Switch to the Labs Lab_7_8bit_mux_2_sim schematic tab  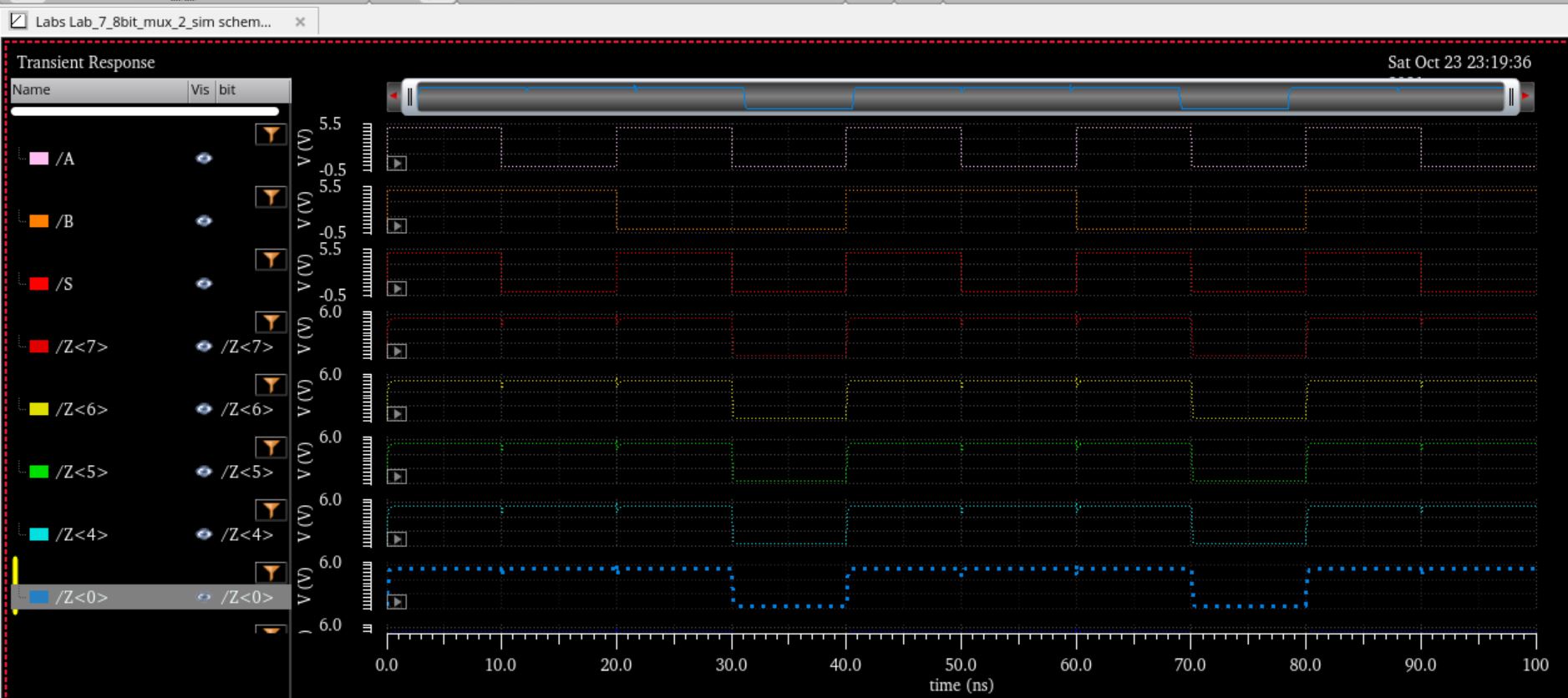[159, 22]
